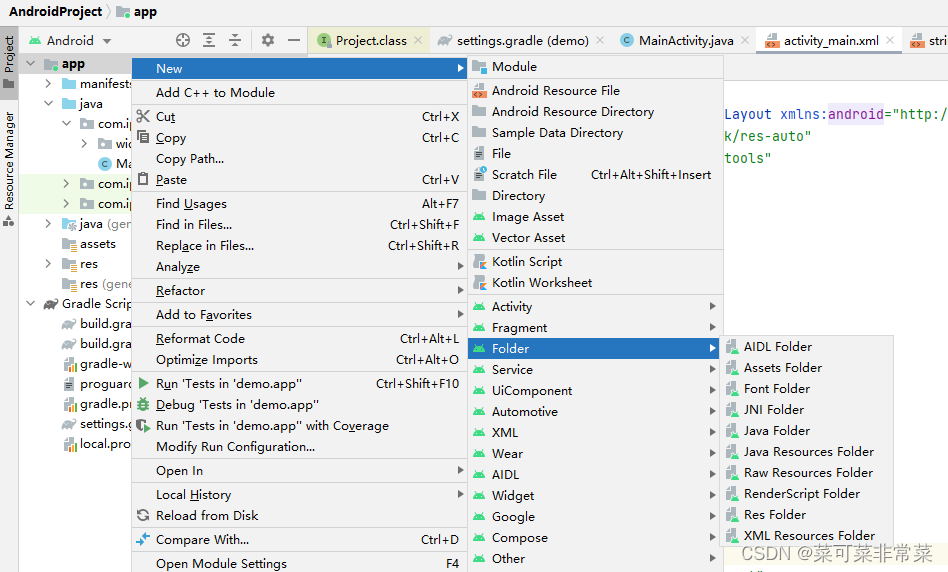Choose Raw Resources Folder
The image size is (948, 572).
tap(808, 473)
